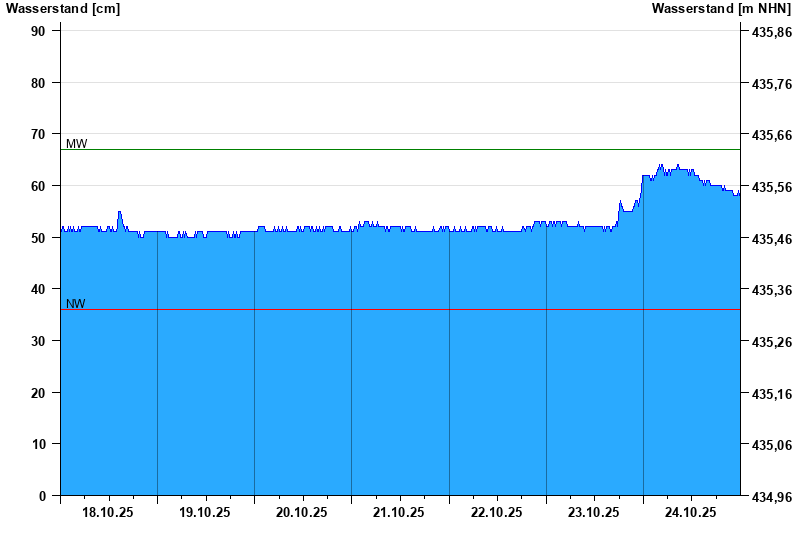Screen dimensions: 800x550
Task: Click the 50 value on left axis
Action: point(39,238)
